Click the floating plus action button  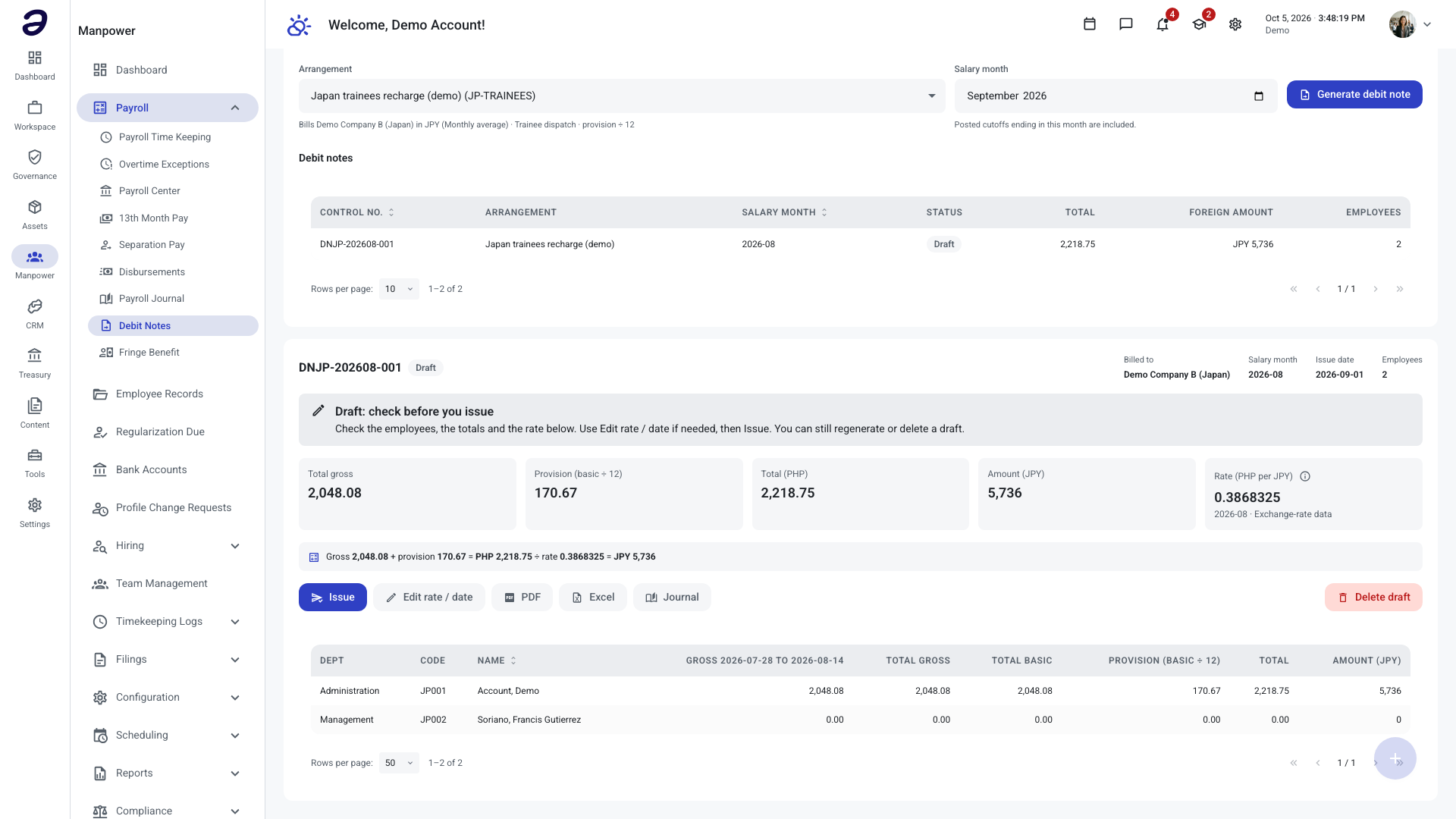(x=1395, y=758)
